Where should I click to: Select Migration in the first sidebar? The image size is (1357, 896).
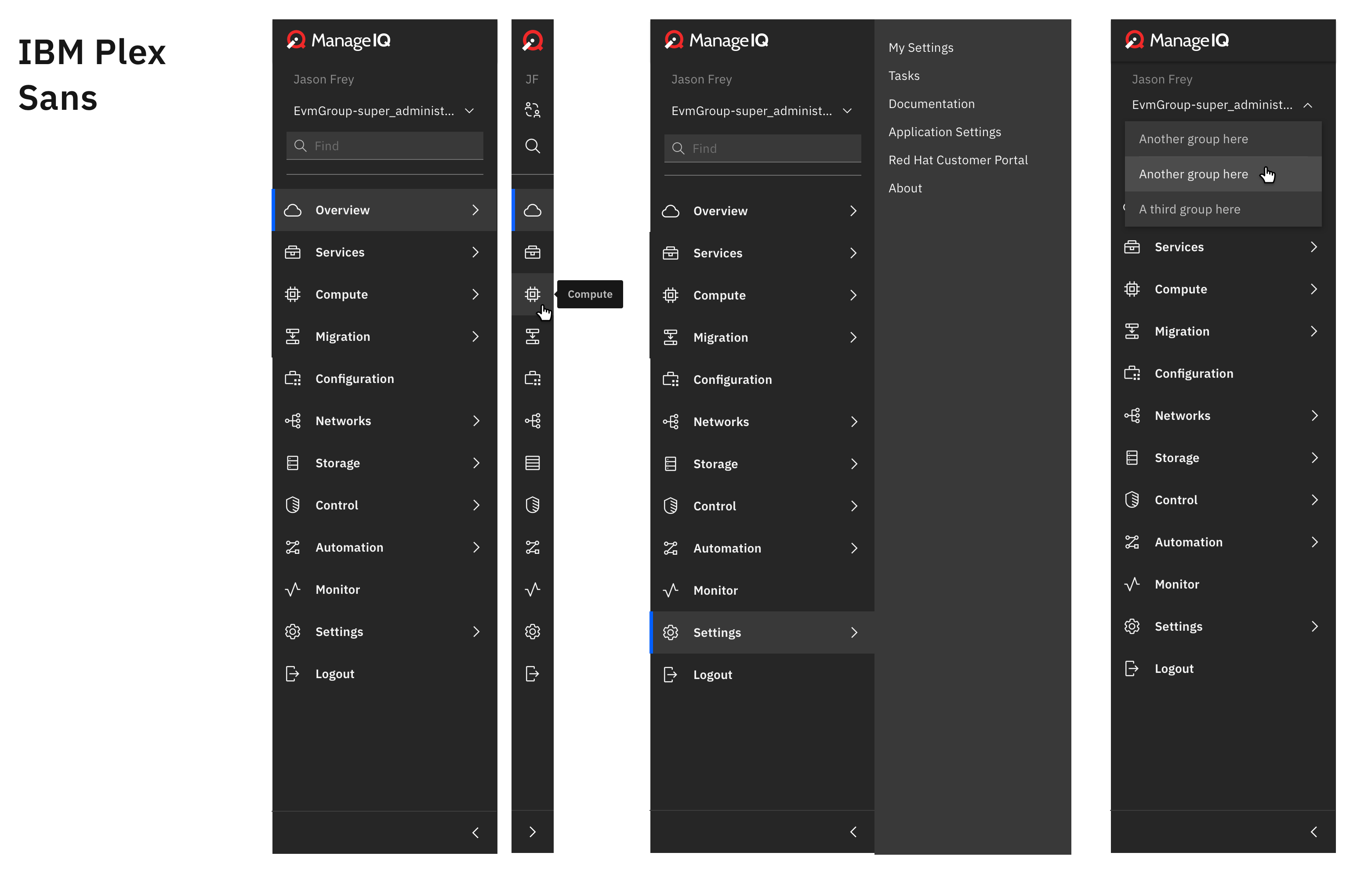pyautogui.click(x=384, y=336)
